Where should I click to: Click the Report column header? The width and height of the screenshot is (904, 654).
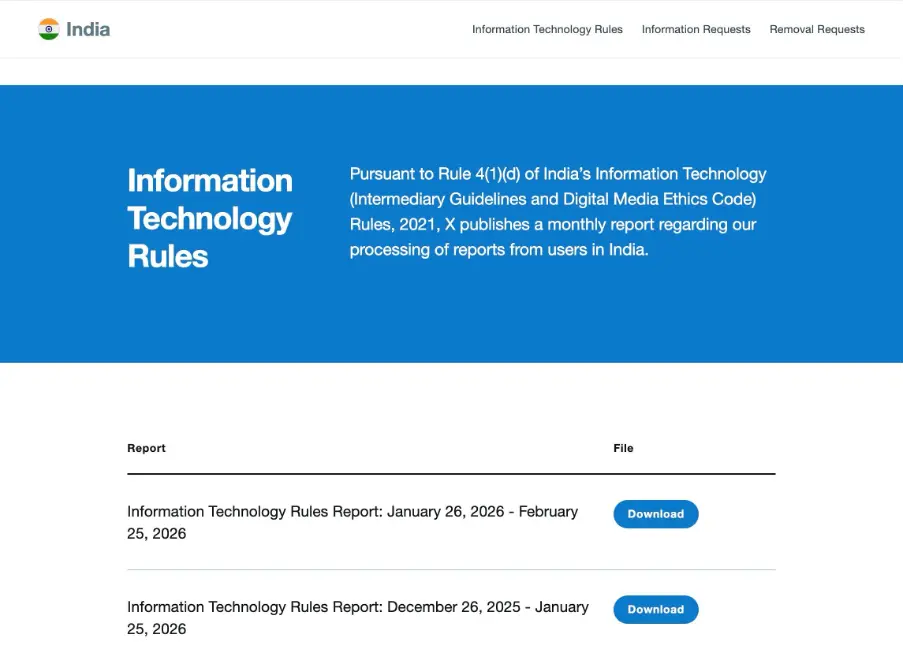click(146, 448)
